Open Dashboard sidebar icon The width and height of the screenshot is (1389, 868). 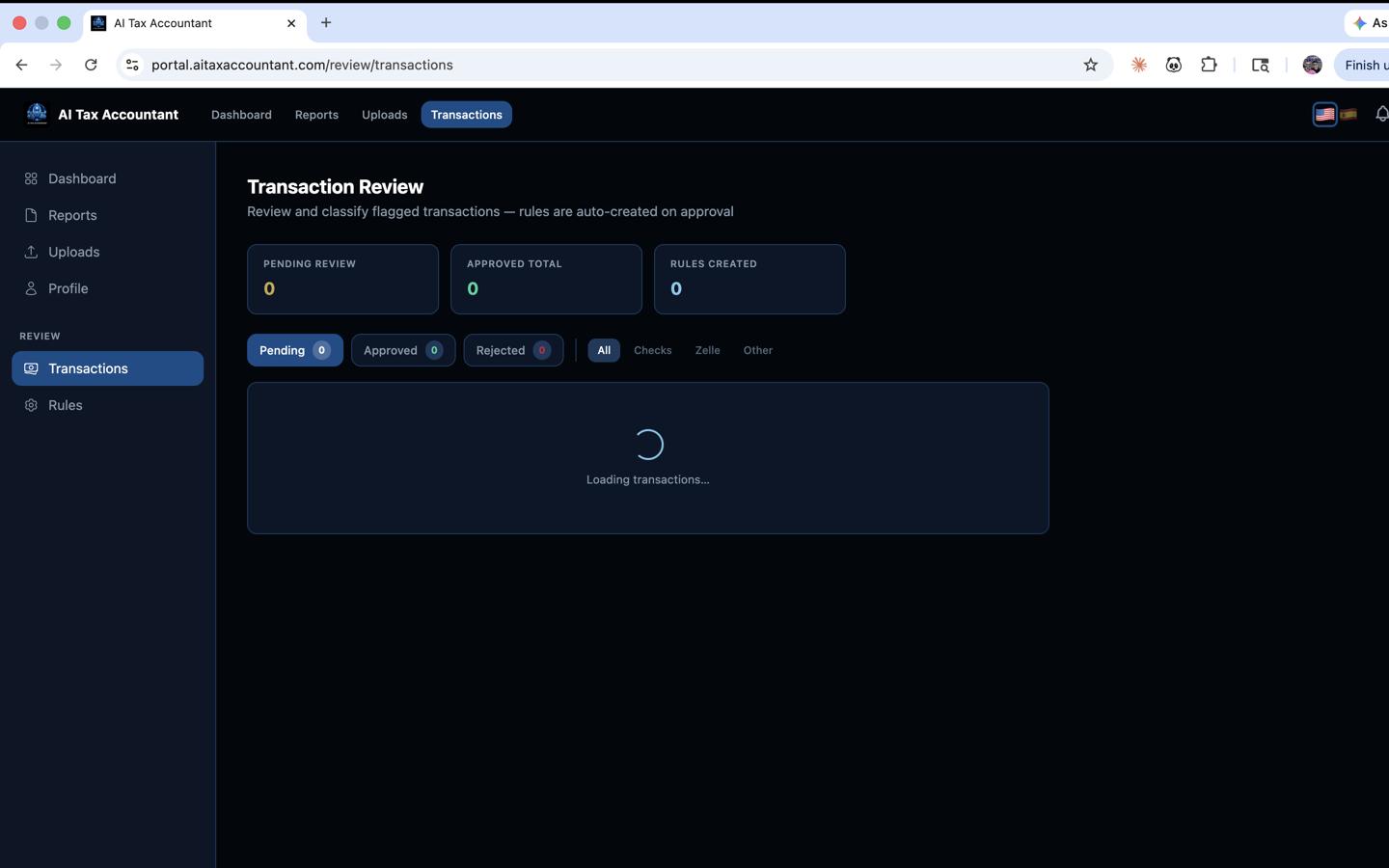pyautogui.click(x=31, y=178)
